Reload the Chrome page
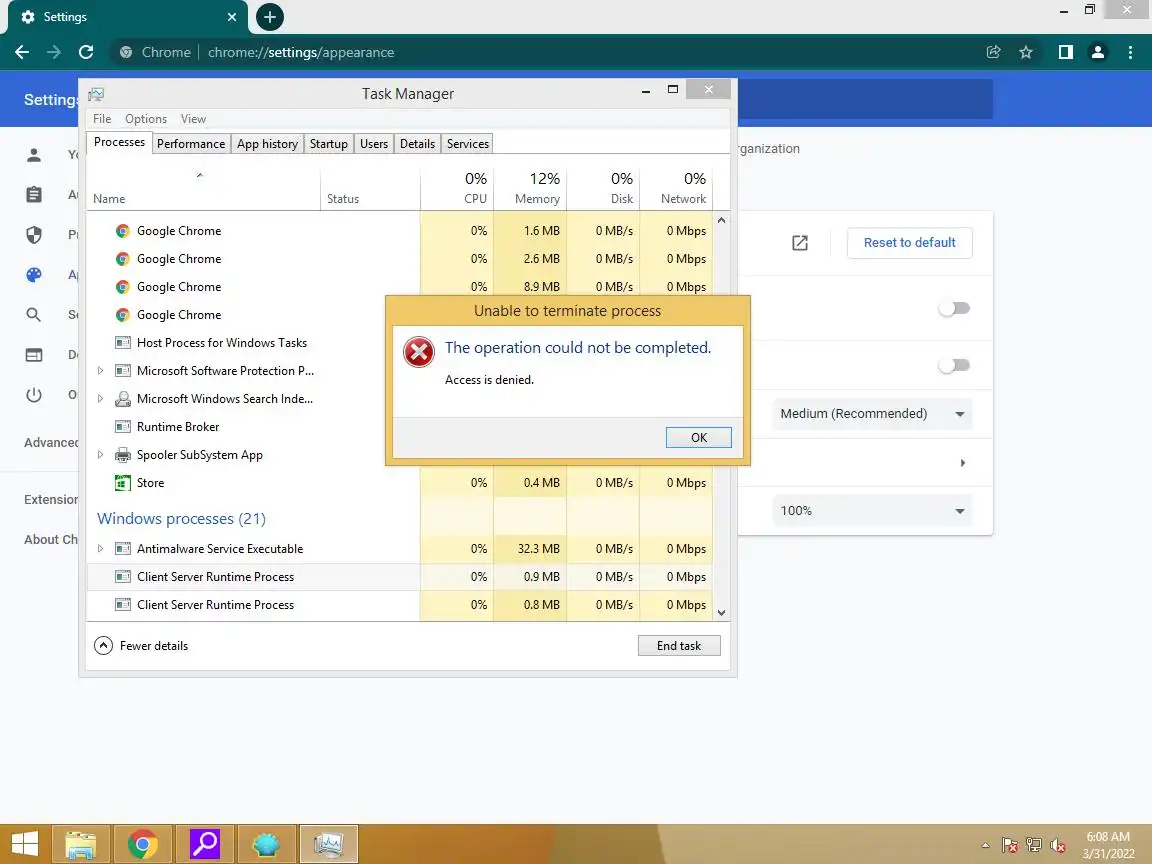1152x864 pixels. pos(86,52)
